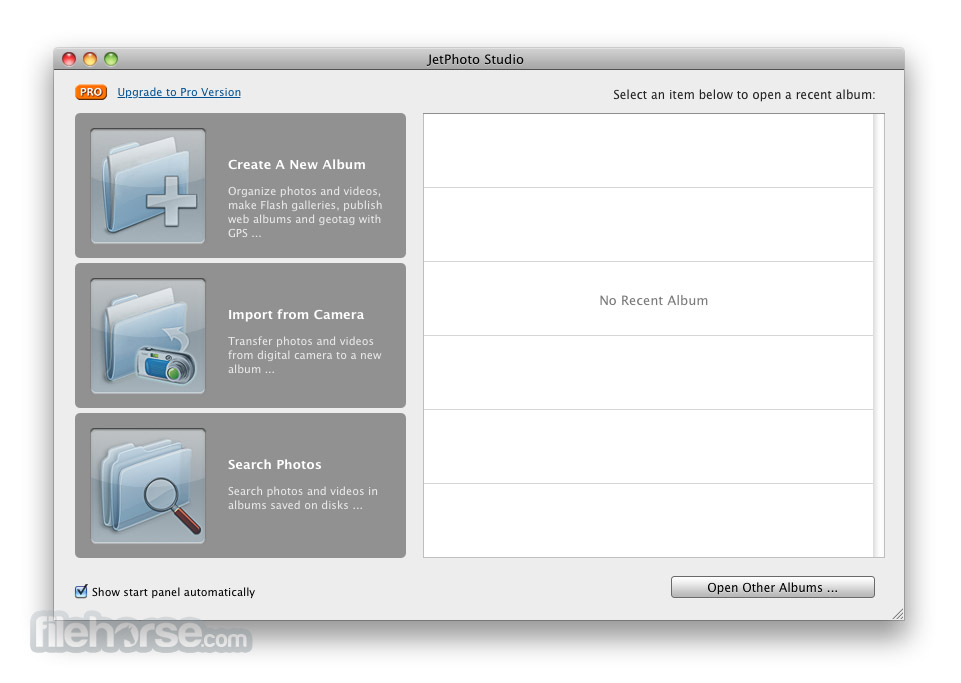Uncheck Show start panel automatically
Viewport: 961px width, 683px height.
click(x=81, y=591)
